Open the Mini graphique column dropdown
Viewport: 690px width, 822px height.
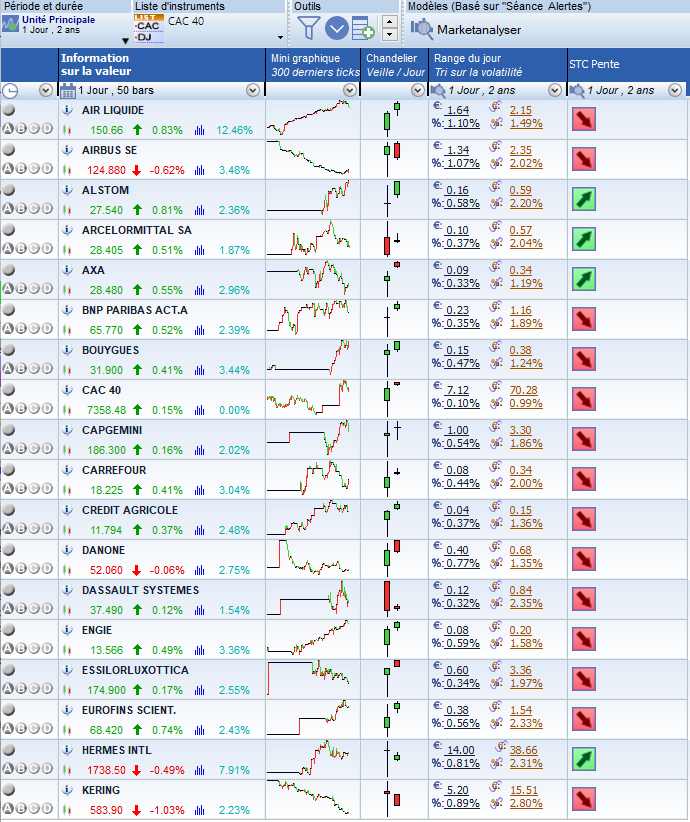pyautogui.click(x=350, y=91)
